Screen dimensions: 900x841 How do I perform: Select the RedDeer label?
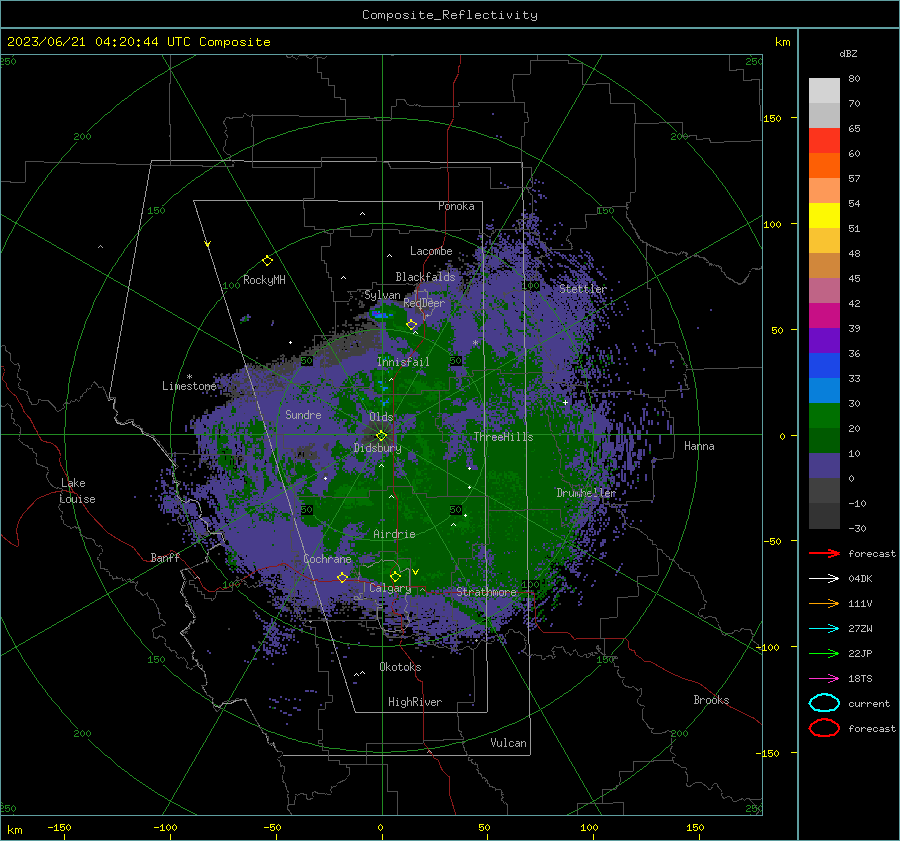tap(424, 303)
